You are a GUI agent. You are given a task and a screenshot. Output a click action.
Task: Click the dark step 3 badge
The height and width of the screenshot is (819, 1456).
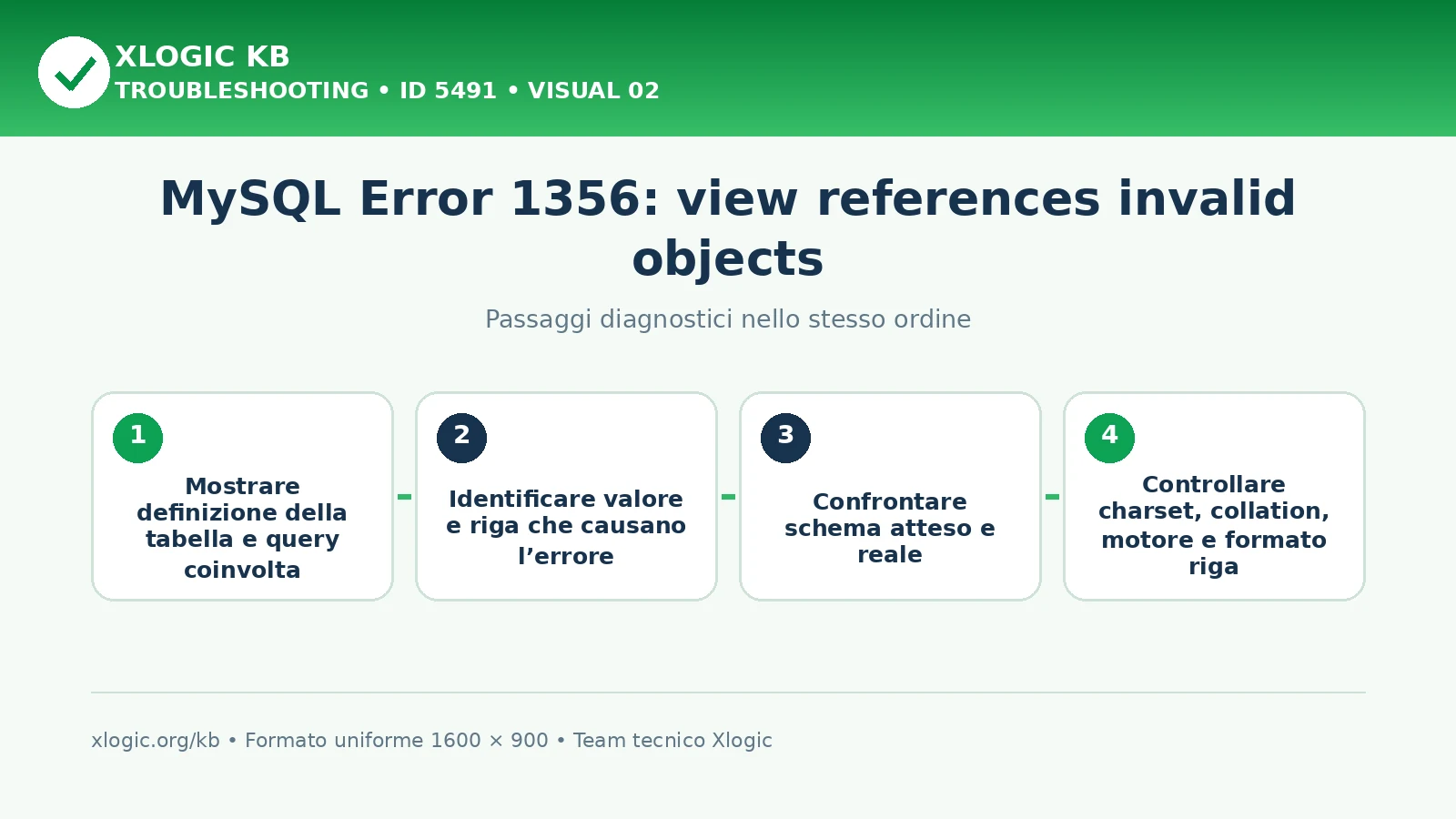pyautogui.click(x=785, y=438)
